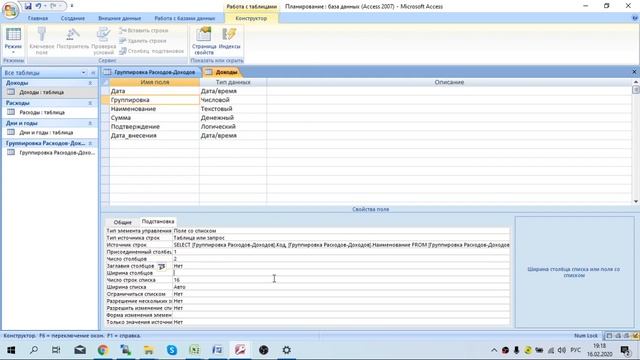This screenshot has width=640, height=360.
Task: Open the Создание ribbon tab
Action: tap(73, 18)
